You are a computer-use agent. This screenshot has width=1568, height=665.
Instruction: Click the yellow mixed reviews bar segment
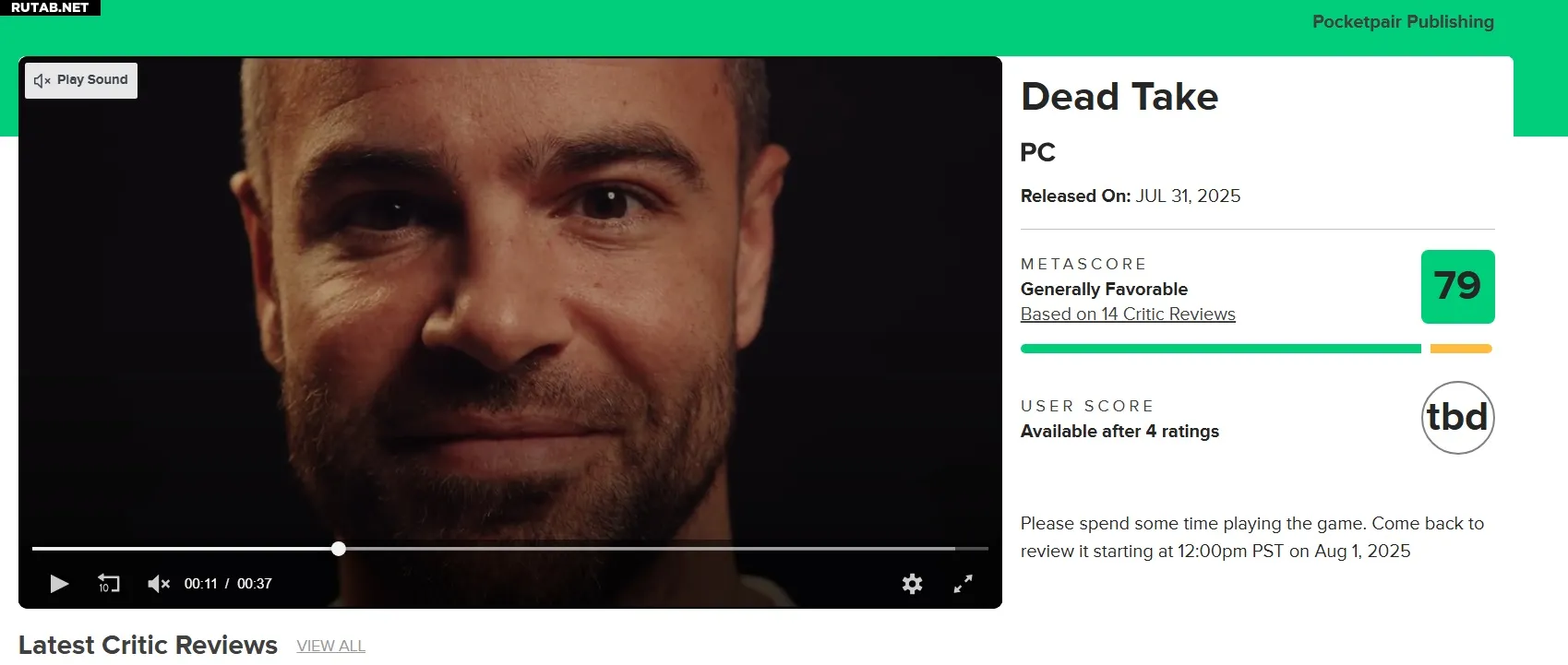pos(1461,349)
